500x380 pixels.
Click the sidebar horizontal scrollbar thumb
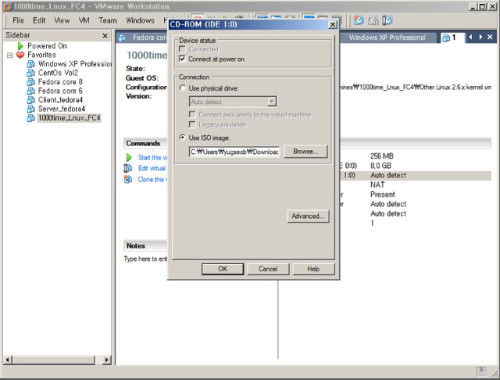(x=54, y=359)
